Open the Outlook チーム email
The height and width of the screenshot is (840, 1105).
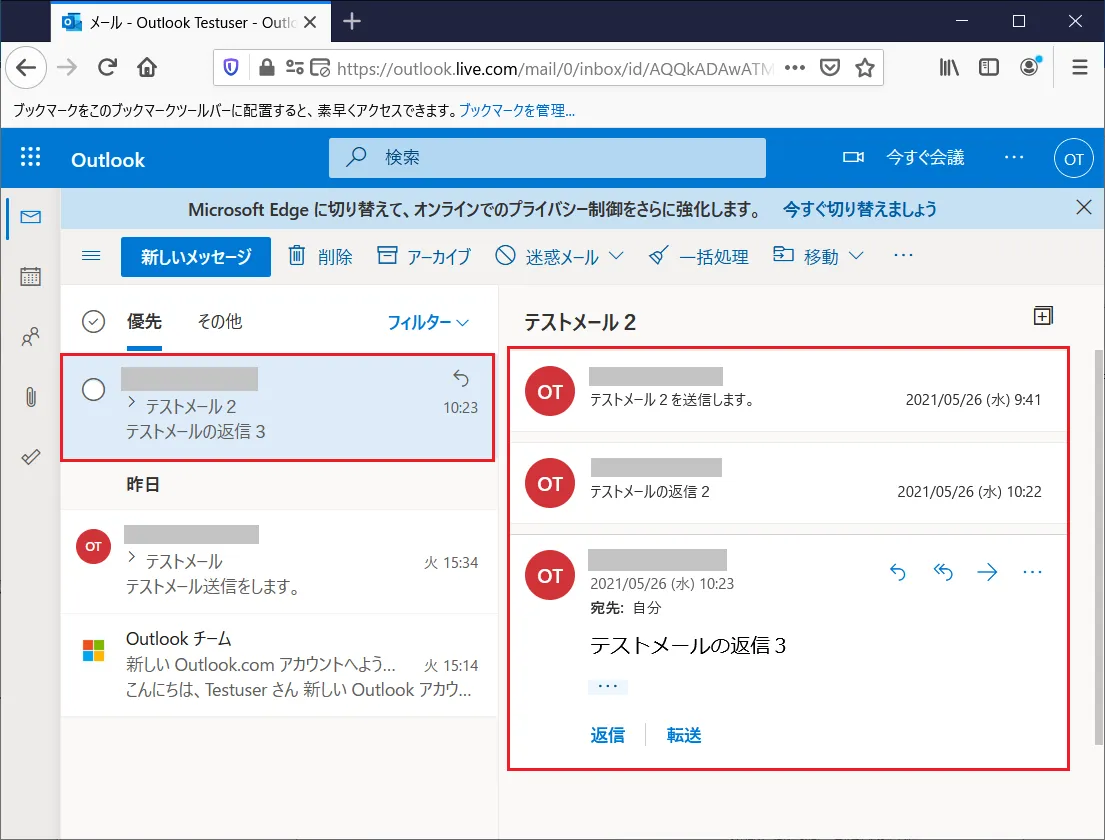[279, 665]
